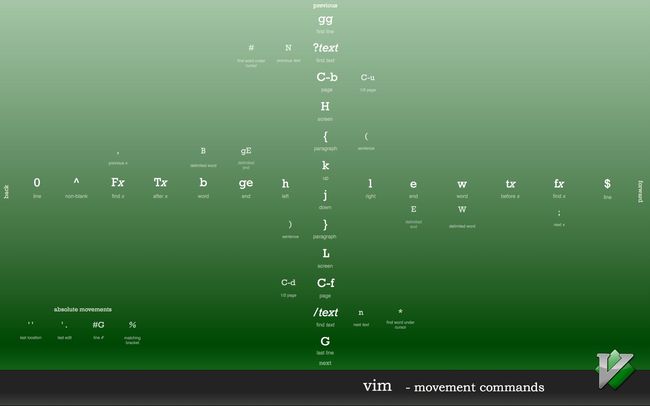Screen dimensions: 650x406
Task: Select the capital "H" screen command
Action: pos(325,107)
